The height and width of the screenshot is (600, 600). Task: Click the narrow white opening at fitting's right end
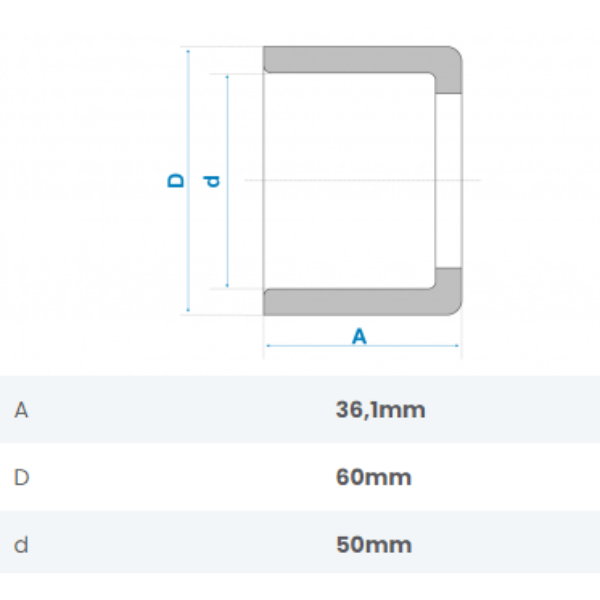click(448, 180)
